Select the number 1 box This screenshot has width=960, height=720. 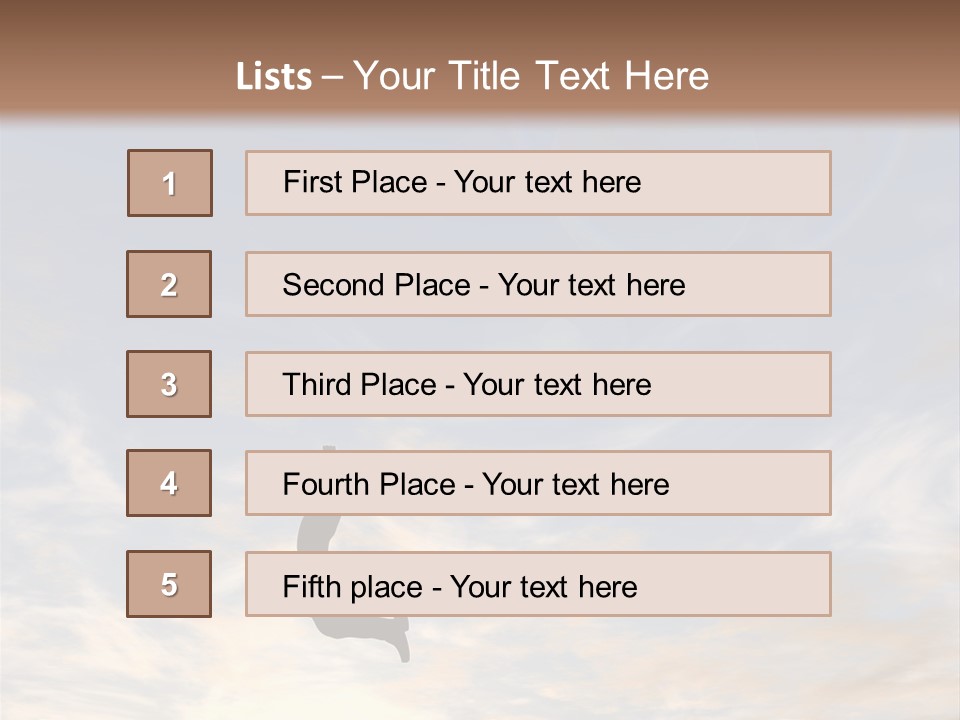click(x=170, y=183)
